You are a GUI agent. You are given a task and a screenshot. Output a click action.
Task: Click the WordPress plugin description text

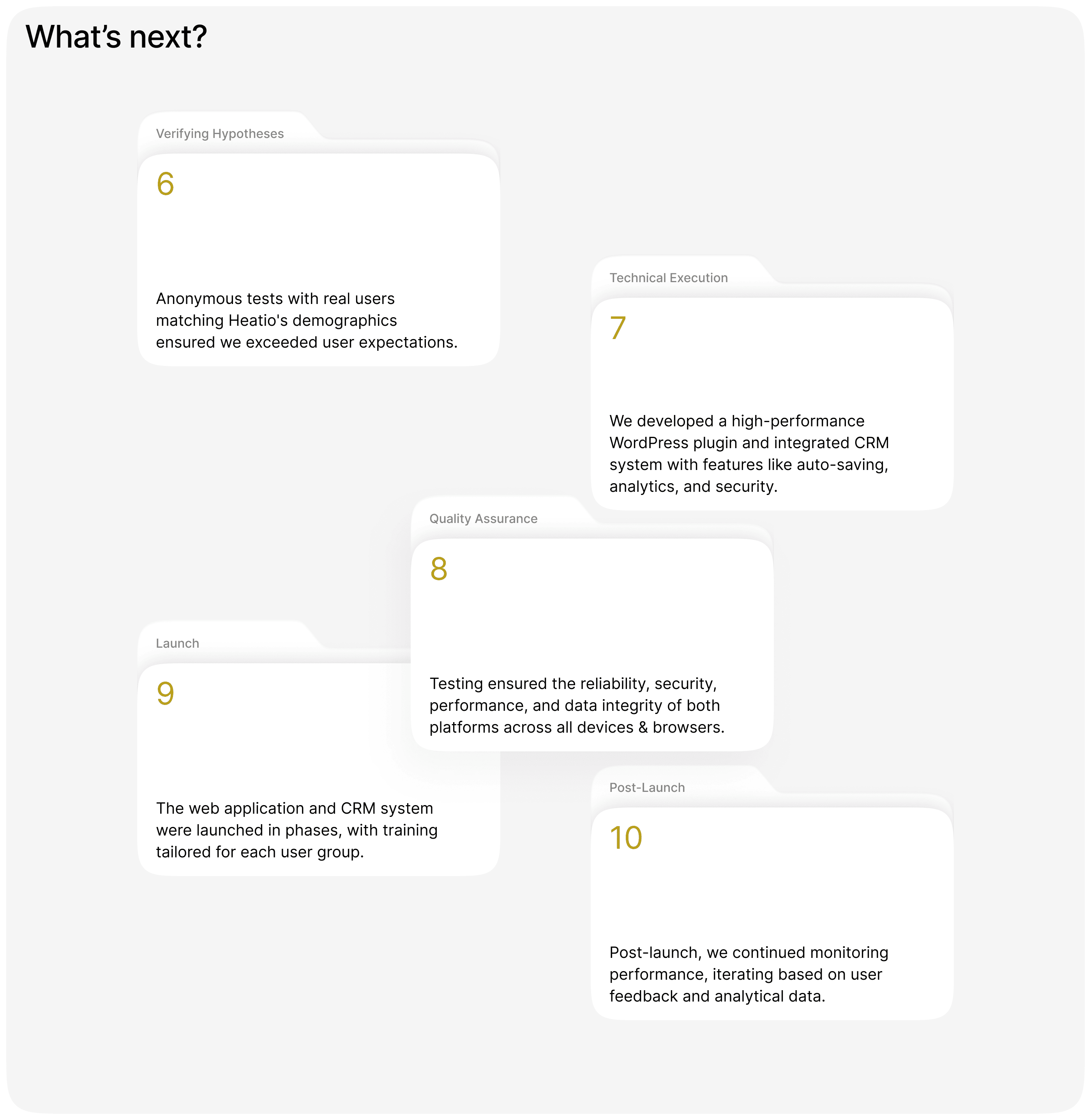749,453
